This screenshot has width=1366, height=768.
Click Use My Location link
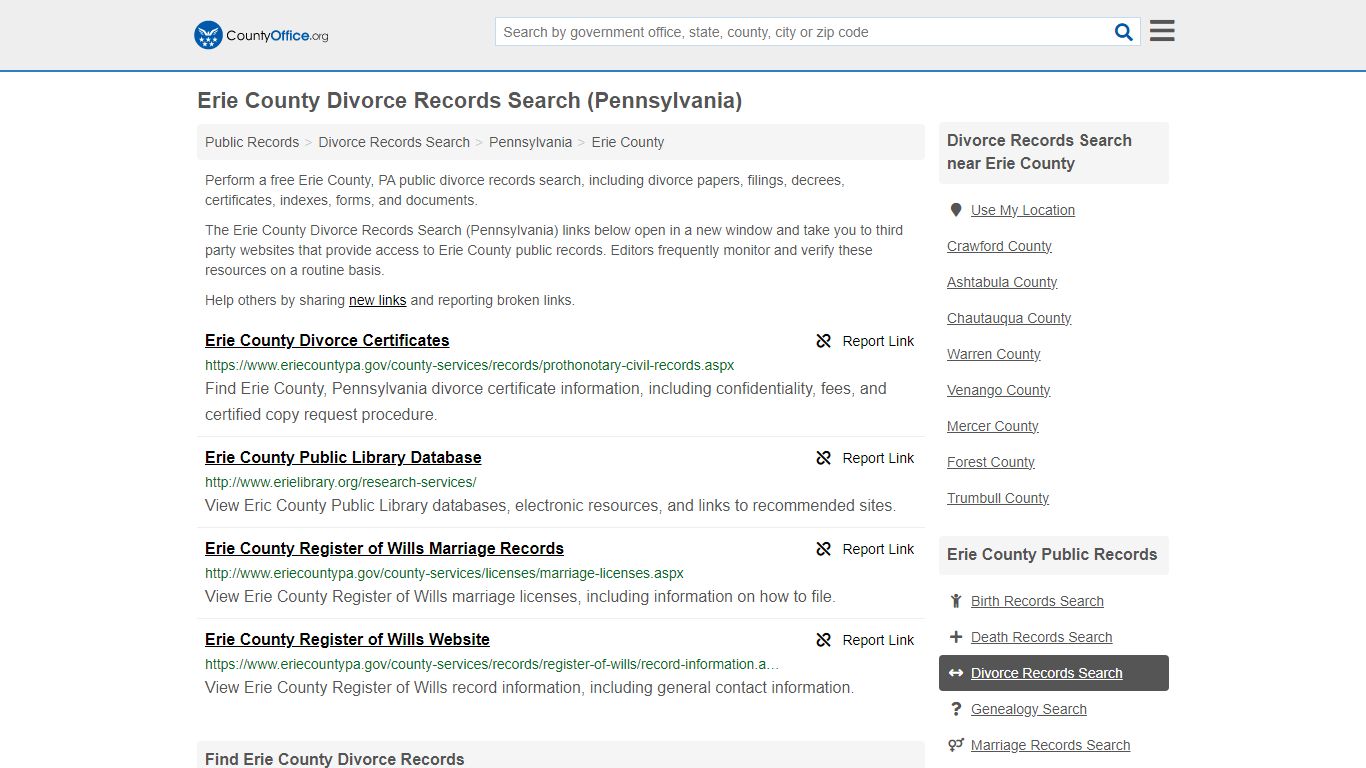coord(1023,210)
